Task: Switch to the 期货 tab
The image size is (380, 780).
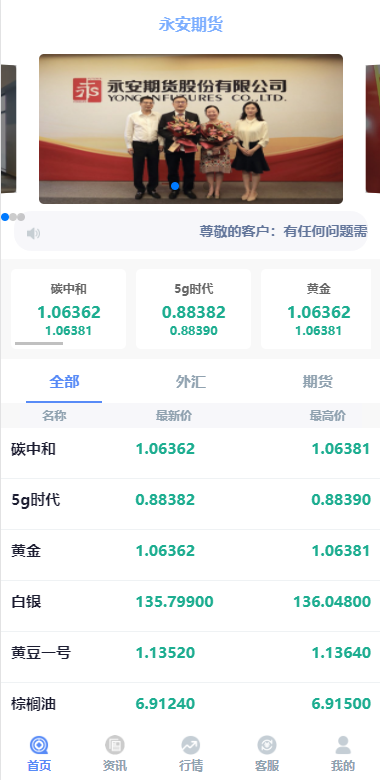Action: tap(317, 382)
